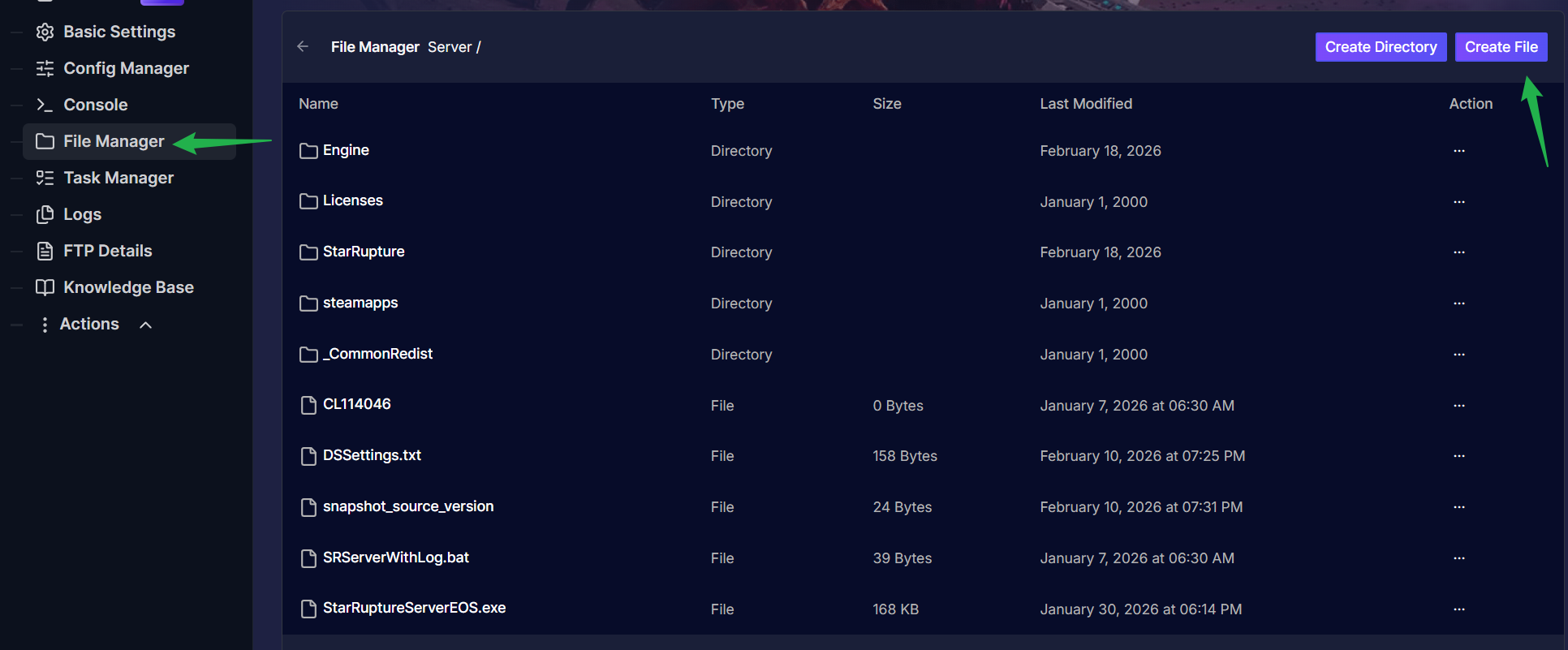The image size is (1568, 650).
Task: Open the Licenses folder
Action: (352, 200)
